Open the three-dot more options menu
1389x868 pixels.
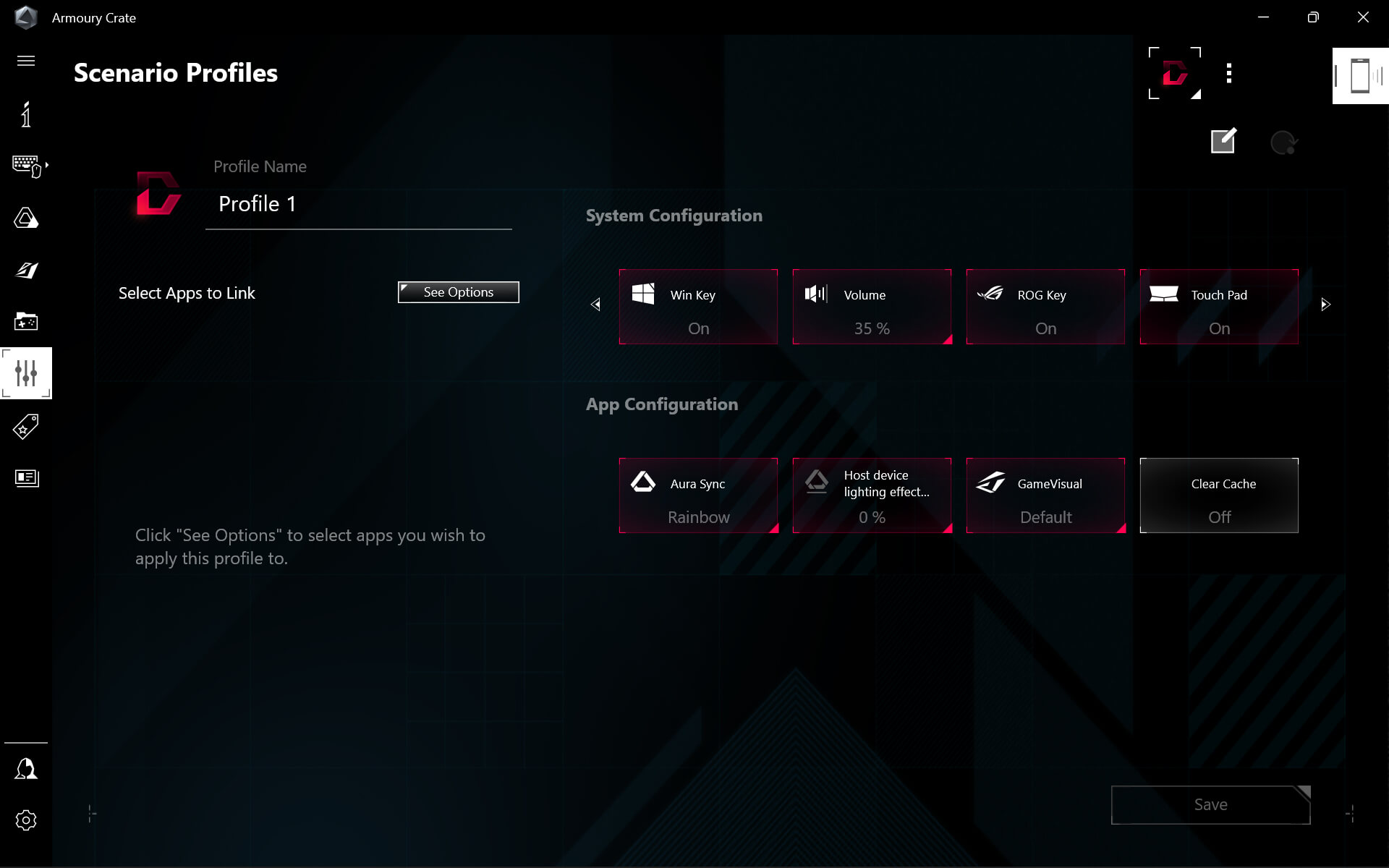coord(1228,72)
